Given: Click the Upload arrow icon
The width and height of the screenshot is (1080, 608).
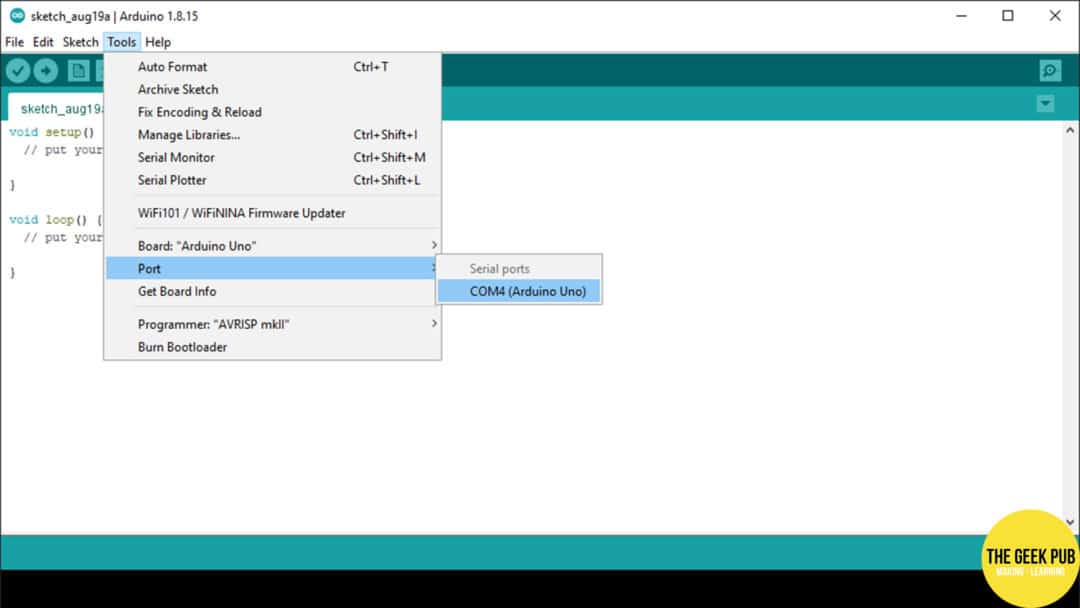Looking at the screenshot, I should click(46, 70).
